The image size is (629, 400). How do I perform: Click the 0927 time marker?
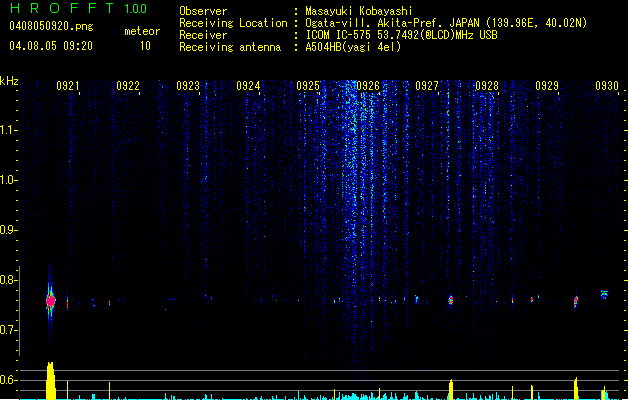tap(427, 86)
